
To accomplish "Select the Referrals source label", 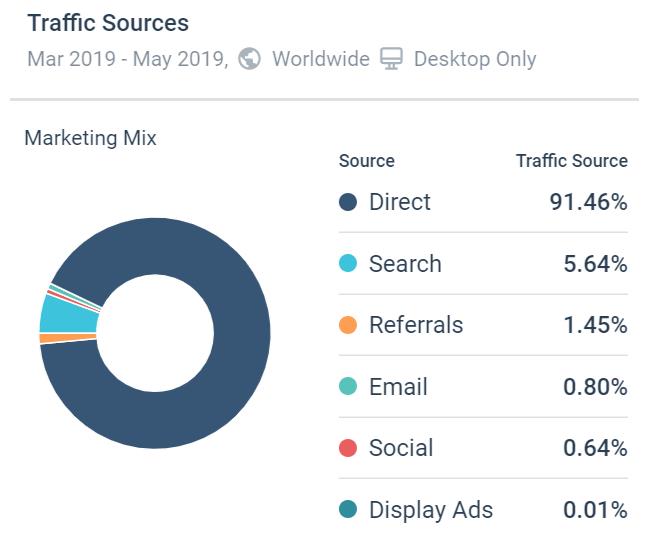I will click(x=415, y=325).
